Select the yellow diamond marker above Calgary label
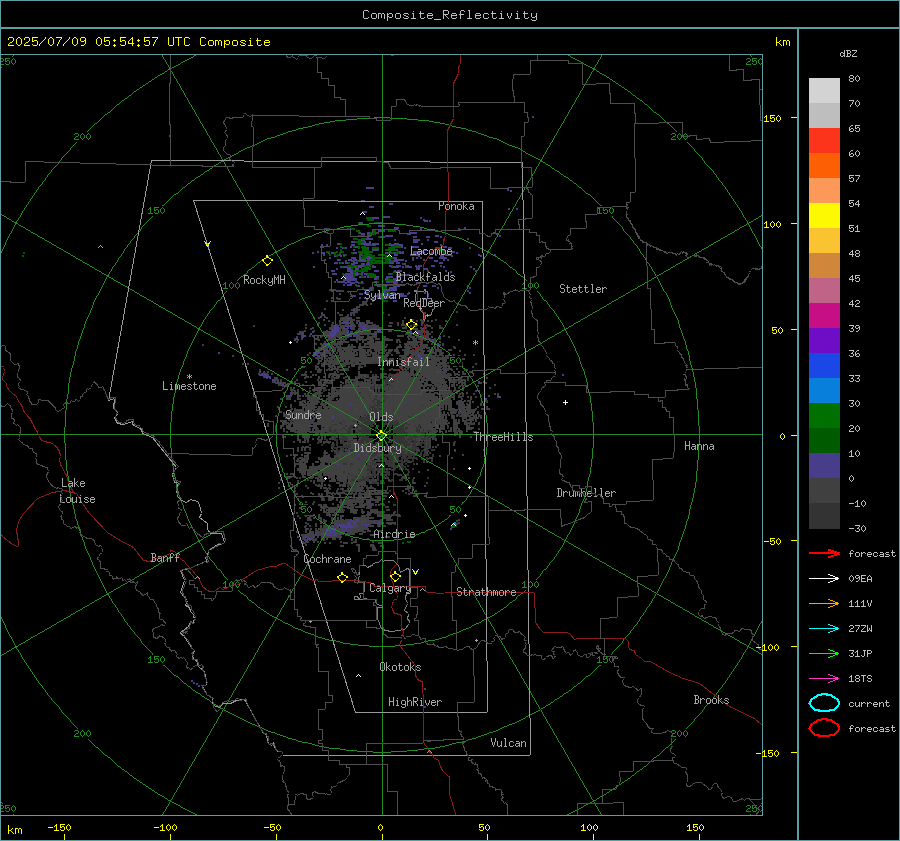 [395, 576]
